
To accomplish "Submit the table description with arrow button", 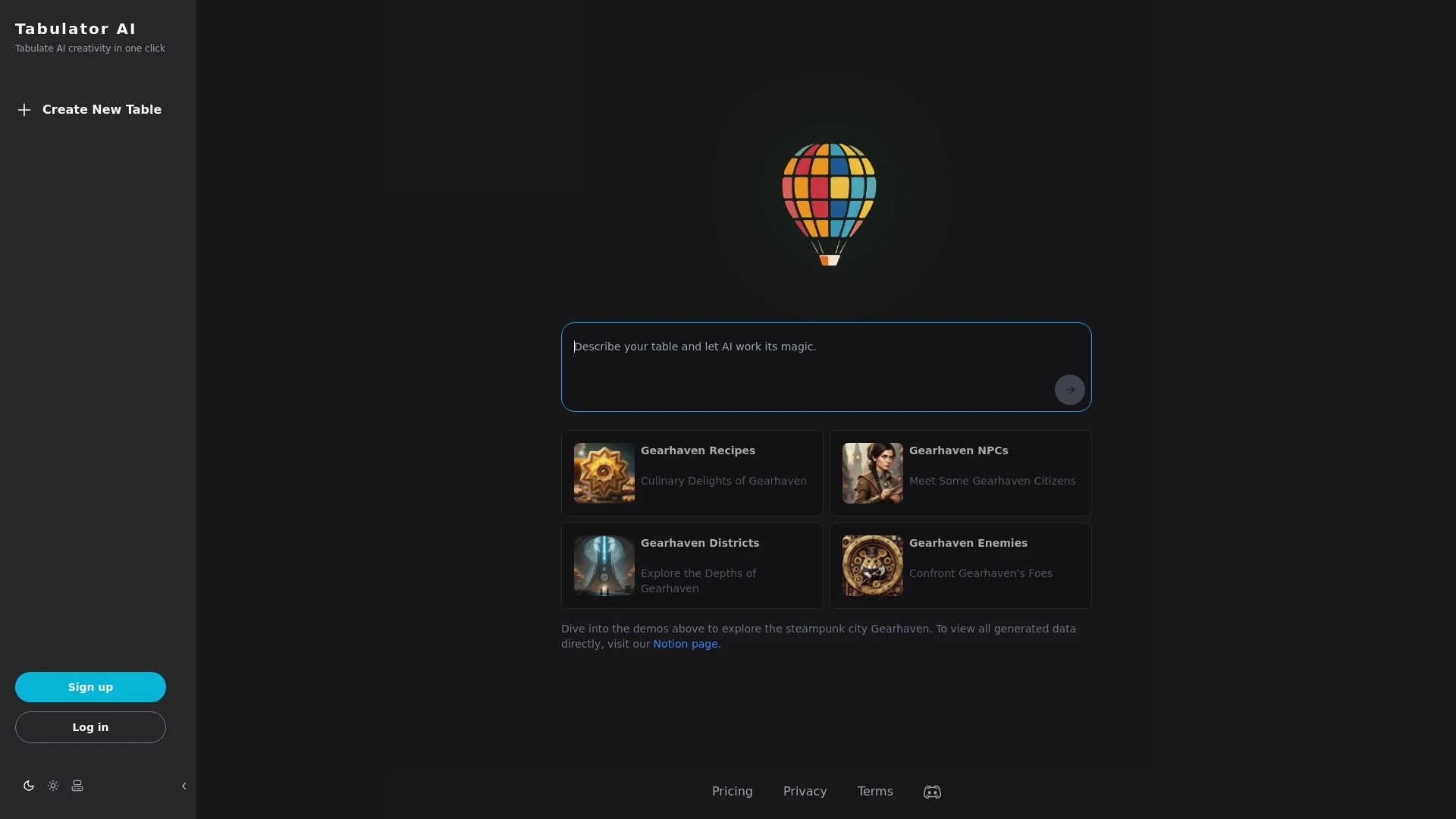I will pos(1069,389).
